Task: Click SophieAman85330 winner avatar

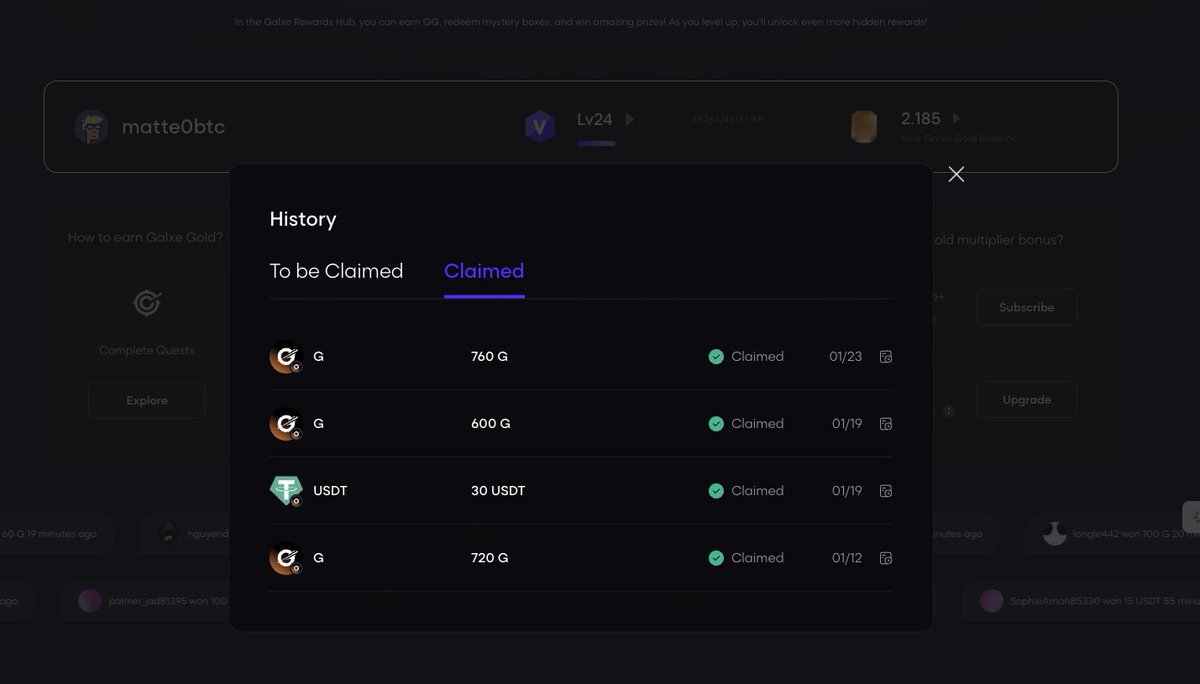Action: click(x=991, y=601)
